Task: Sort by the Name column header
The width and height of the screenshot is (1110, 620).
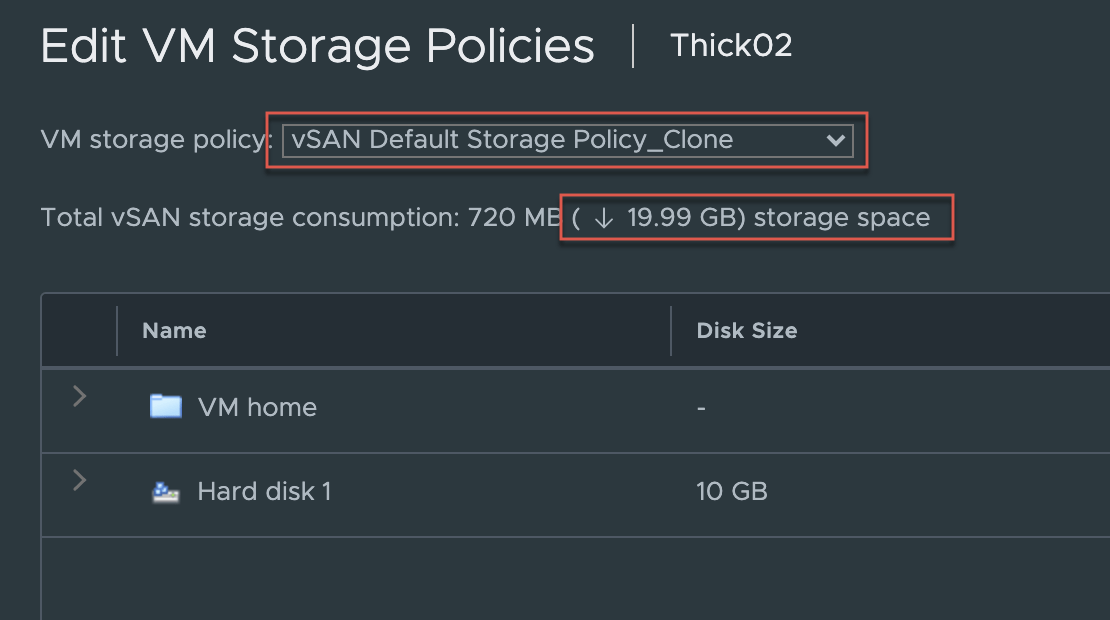Action: [x=174, y=331]
